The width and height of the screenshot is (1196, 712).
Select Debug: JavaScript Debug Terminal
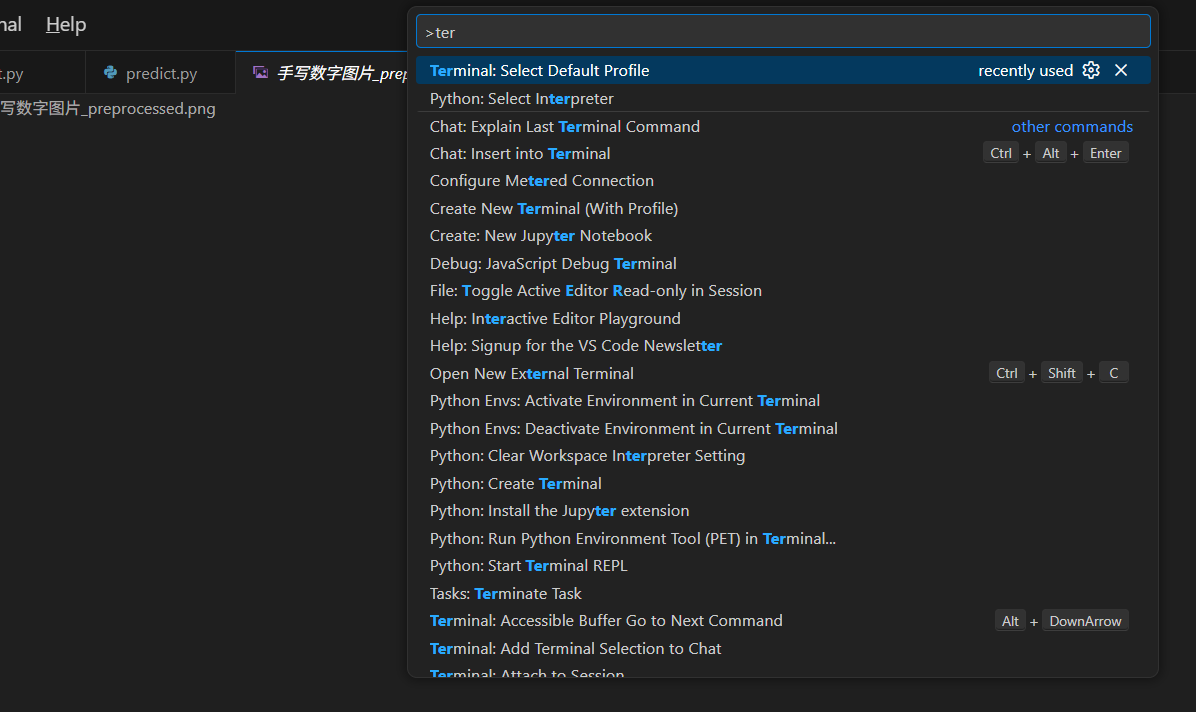tap(783, 263)
